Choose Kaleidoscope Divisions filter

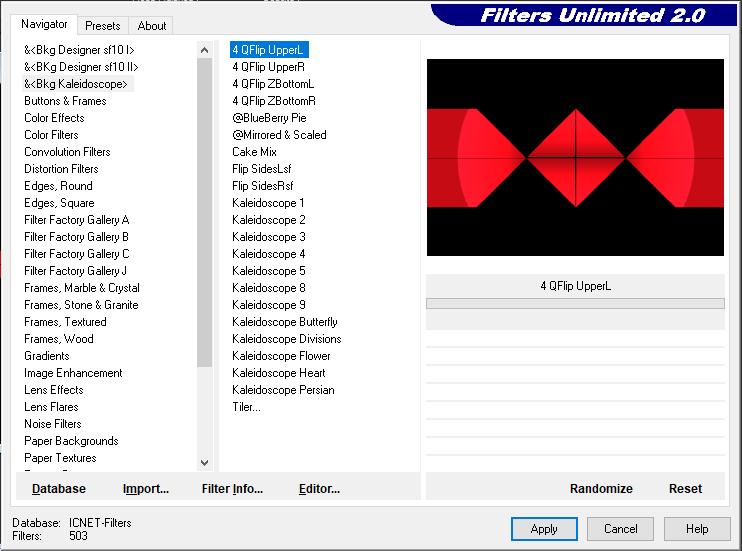[x=287, y=339]
